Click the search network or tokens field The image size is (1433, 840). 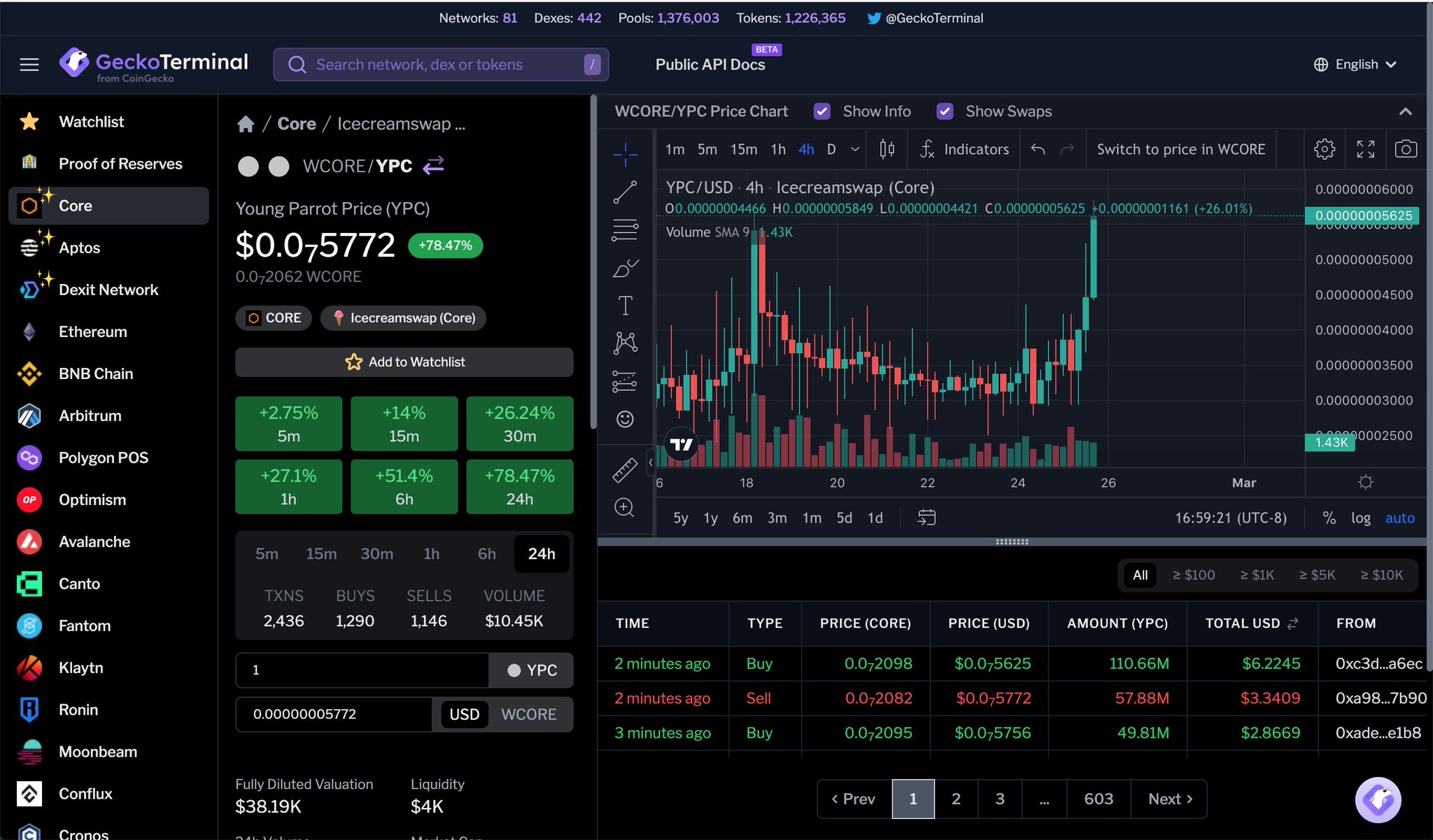441,64
